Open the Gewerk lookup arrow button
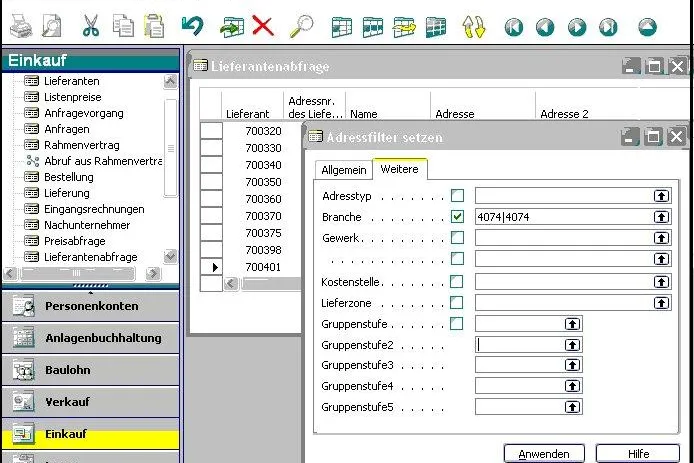 point(661,238)
